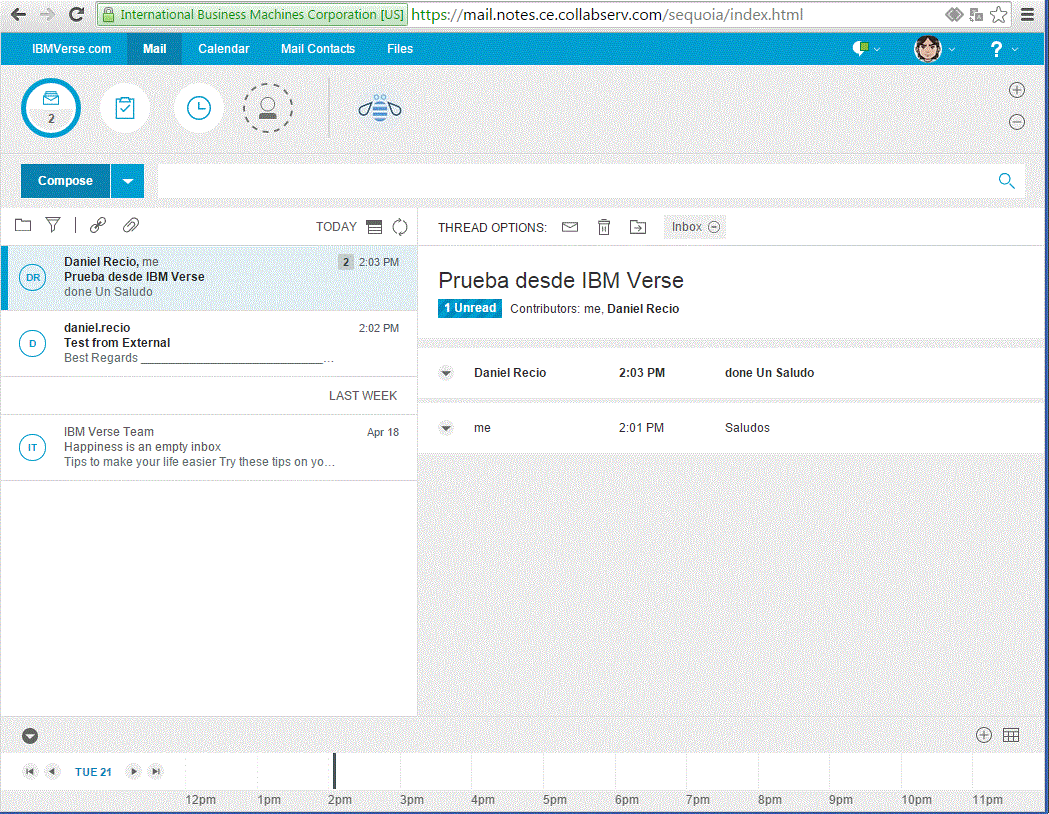
Task: Jump to first calendar date arrow
Action: [x=29, y=772]
